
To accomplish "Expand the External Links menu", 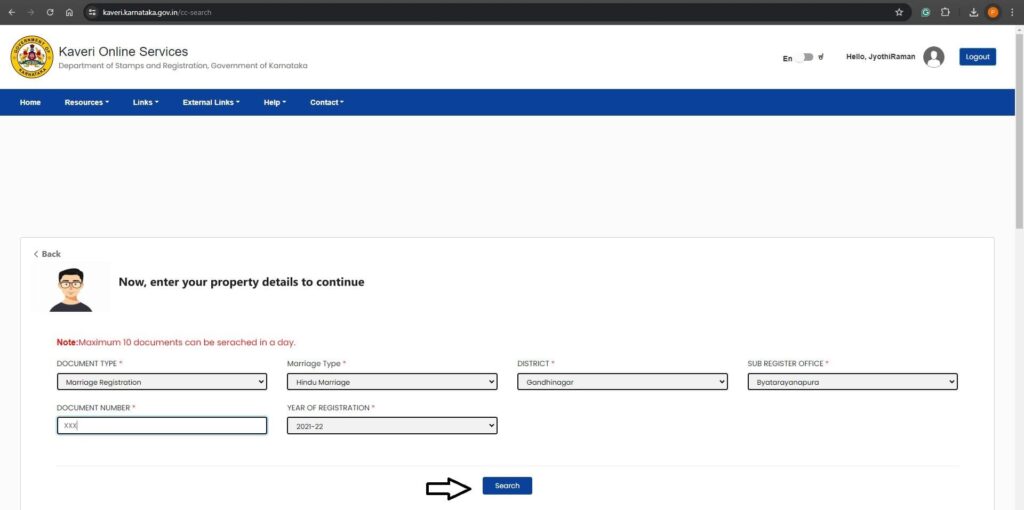I will tap(211, 103).
